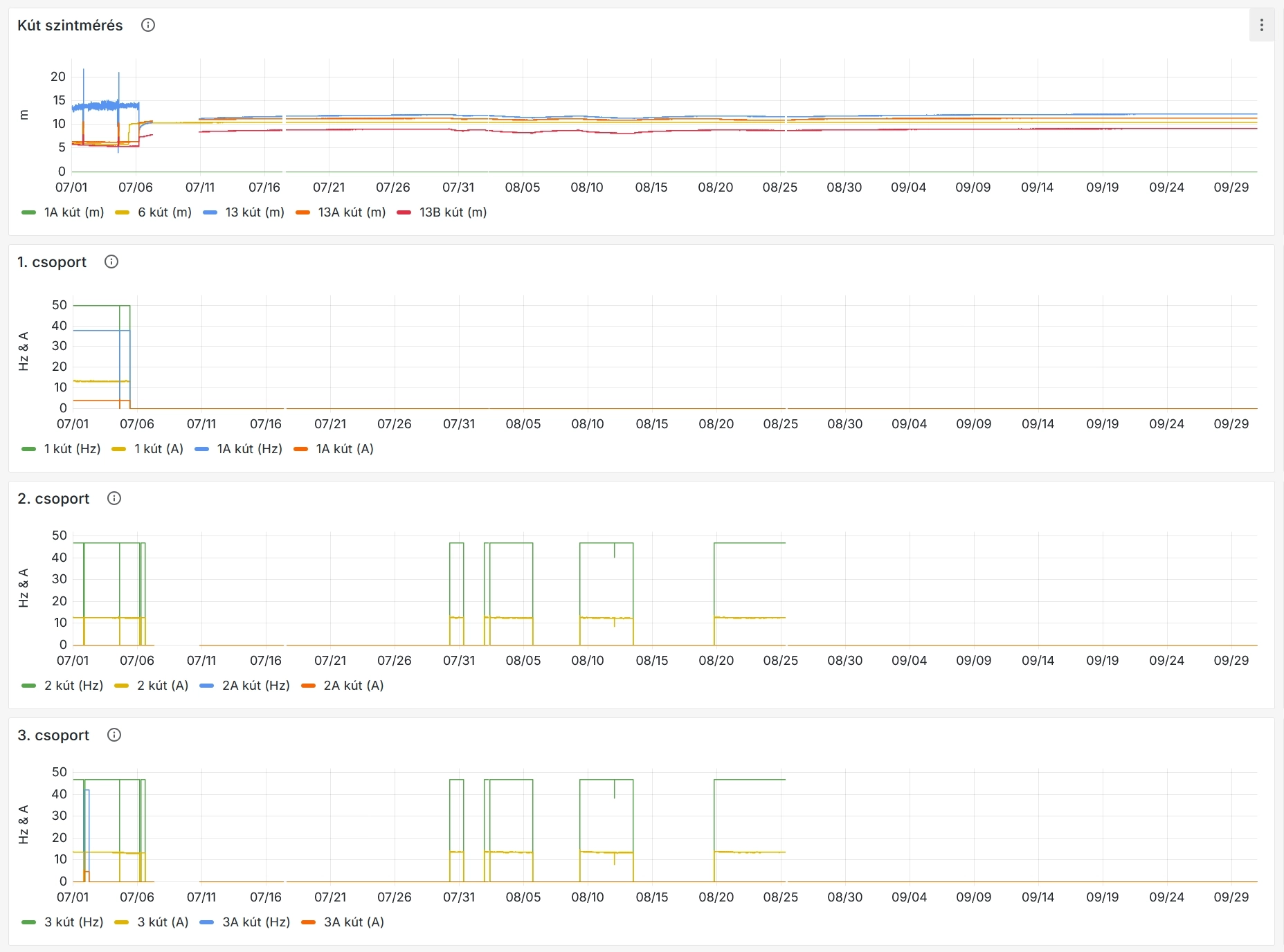
Task: Toggle 6 kút (m) series visibility
Action: coord(164,212)
